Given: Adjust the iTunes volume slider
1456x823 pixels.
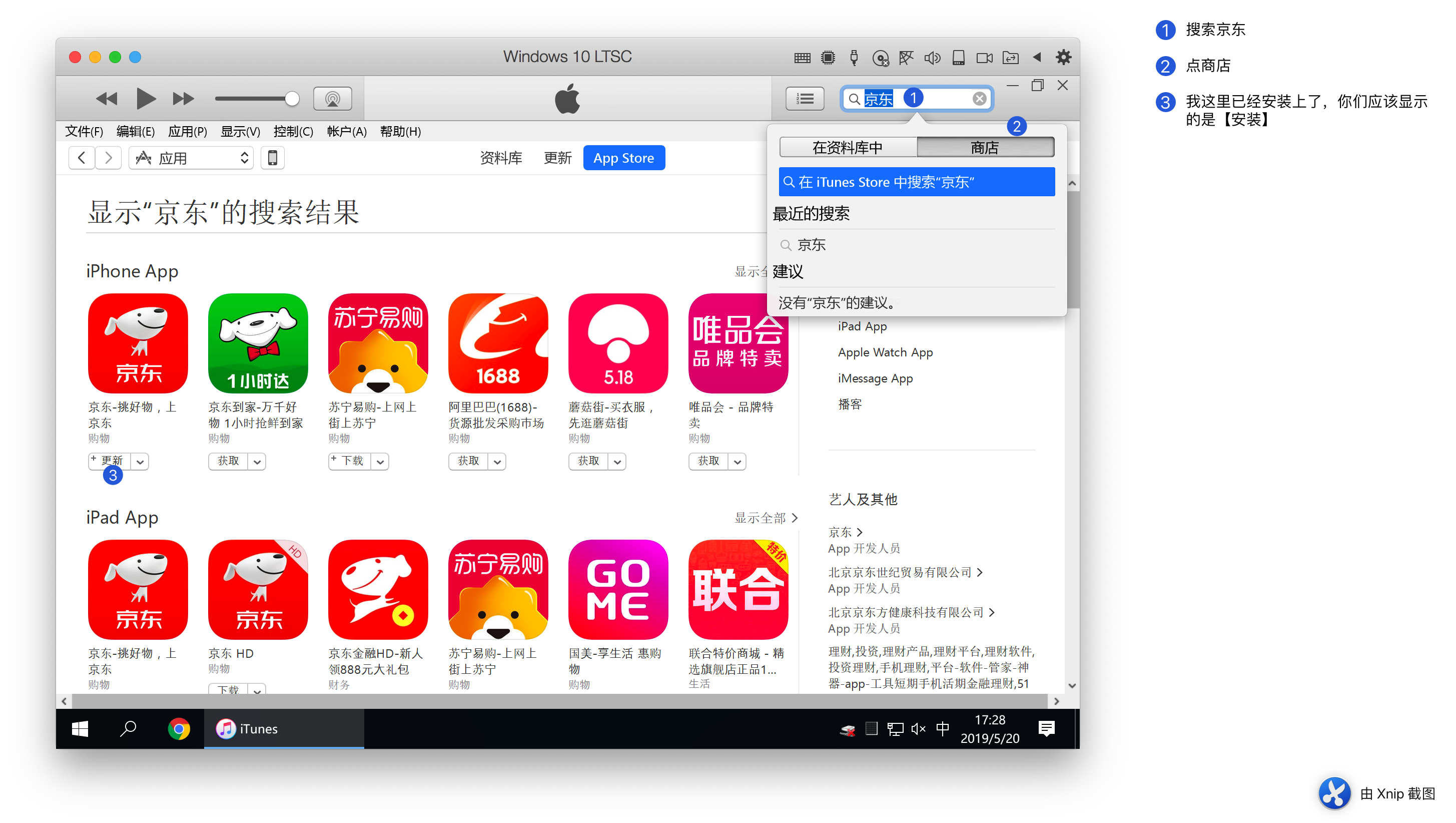Looking at the screenshot, I should (257, 99).
